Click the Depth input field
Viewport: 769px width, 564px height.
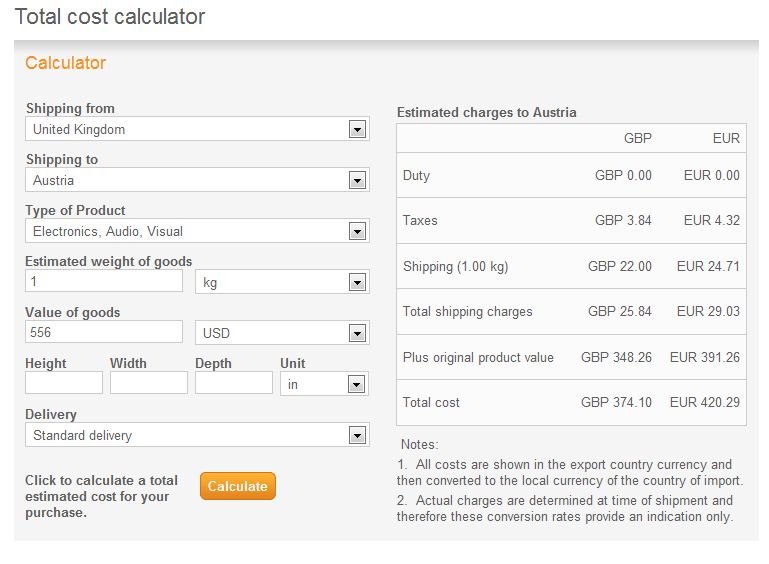[234, 383]
